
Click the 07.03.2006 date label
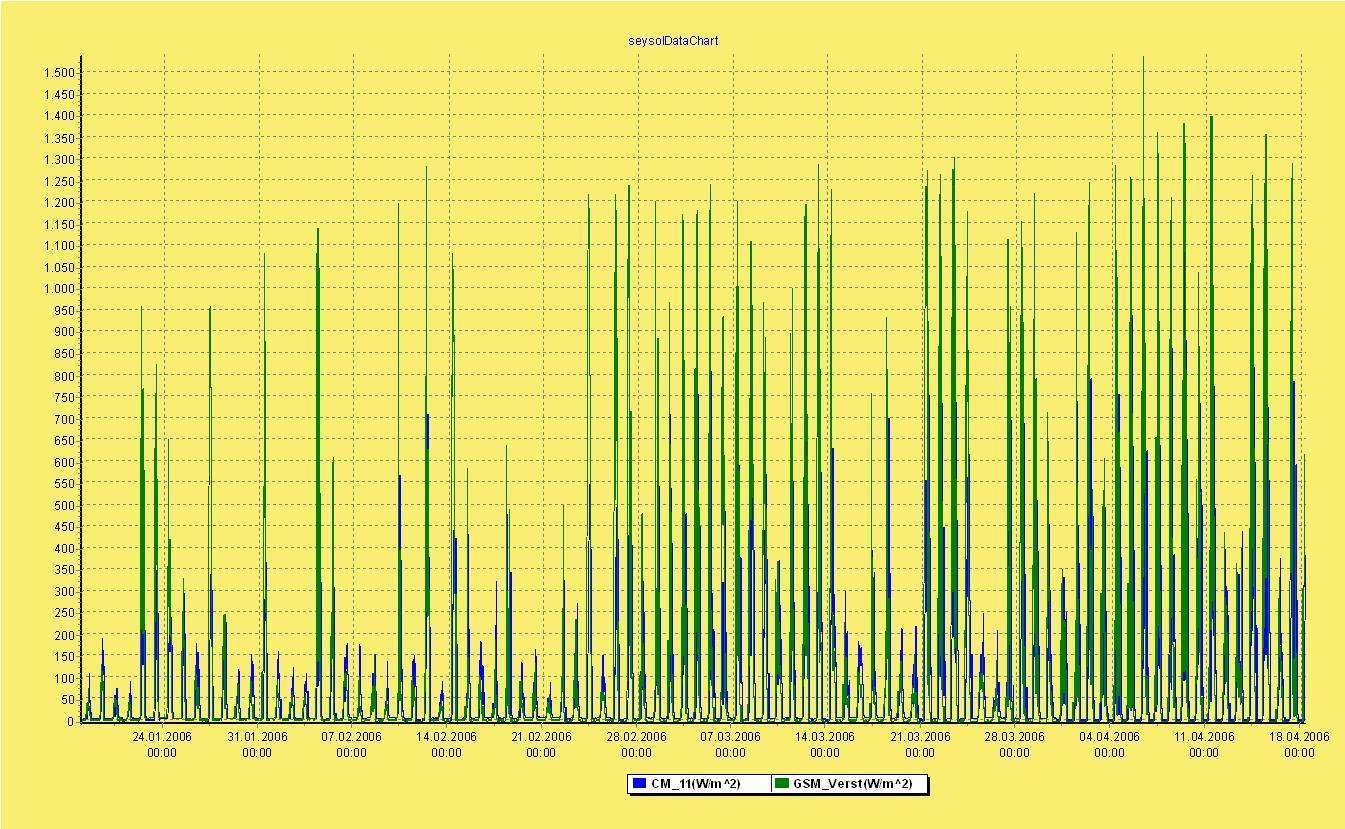point(730,737)
